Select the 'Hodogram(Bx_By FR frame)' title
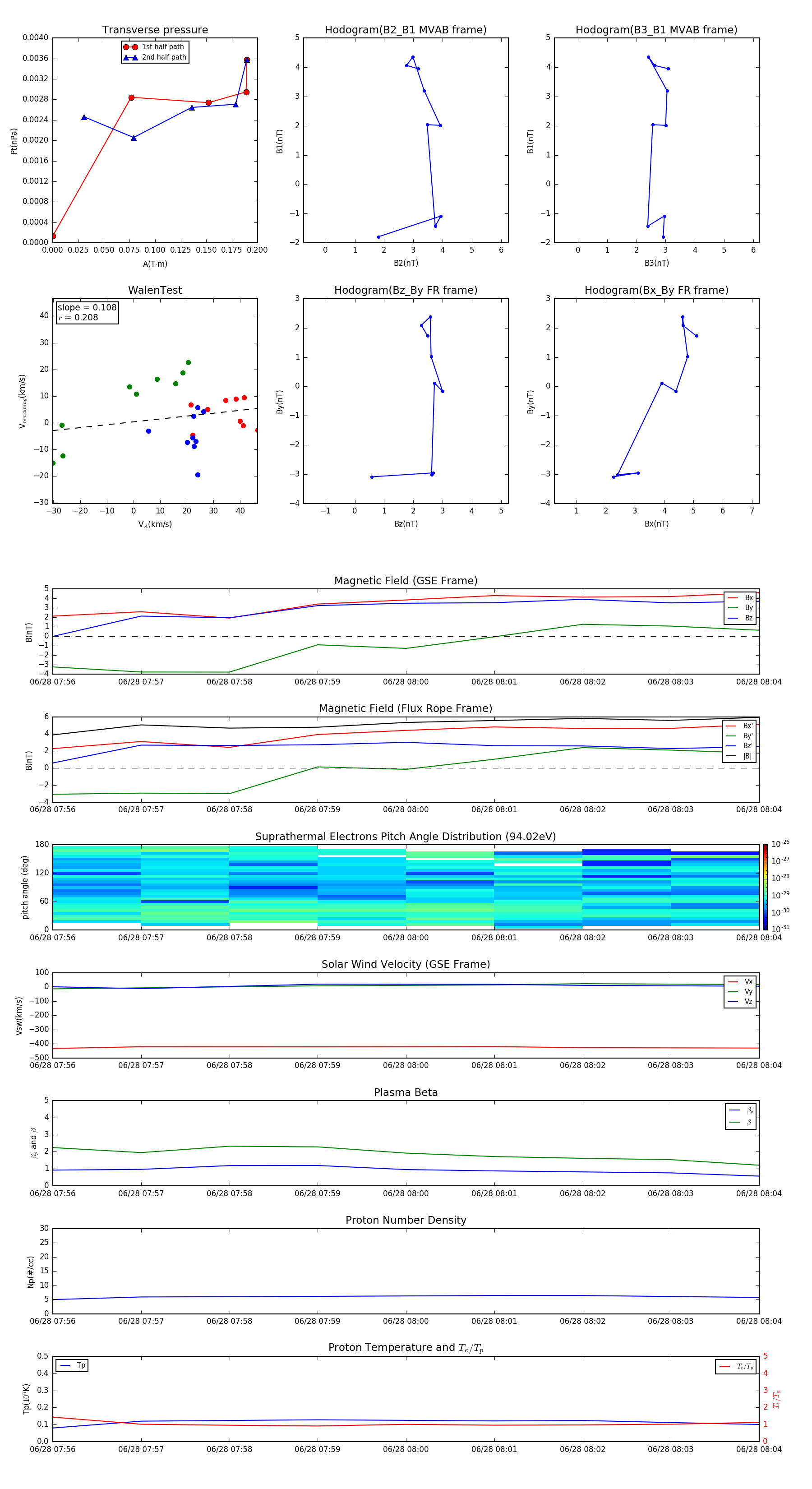812x1489 pixels. (656, 290)
